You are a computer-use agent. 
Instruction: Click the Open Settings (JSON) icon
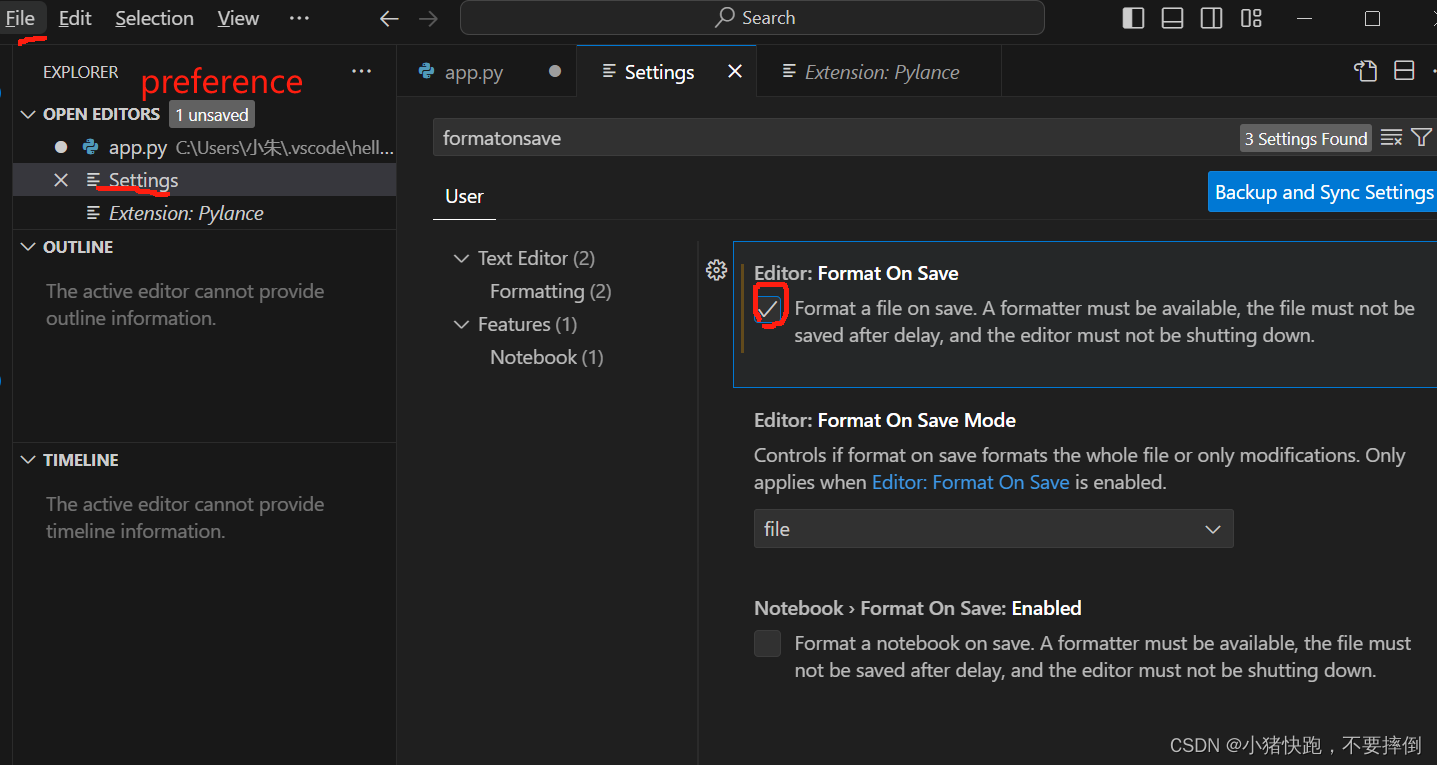pyautogui.click(x=1365, y=71)
